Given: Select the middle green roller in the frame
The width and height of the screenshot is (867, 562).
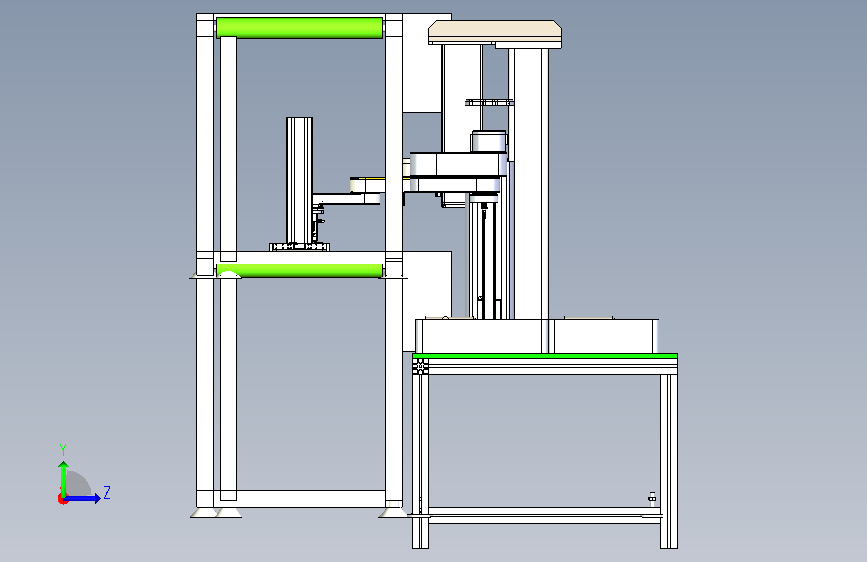Looking at the screenshot, I should pyautogui.click(x=299, y=270).
